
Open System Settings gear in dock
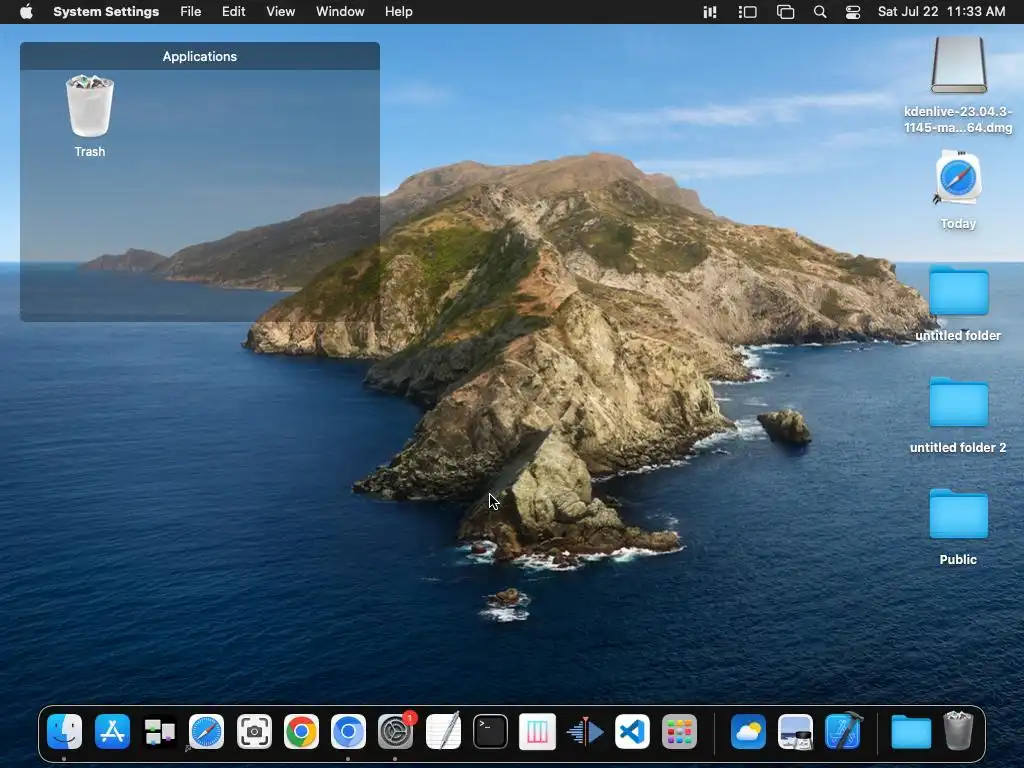point(396,732)
